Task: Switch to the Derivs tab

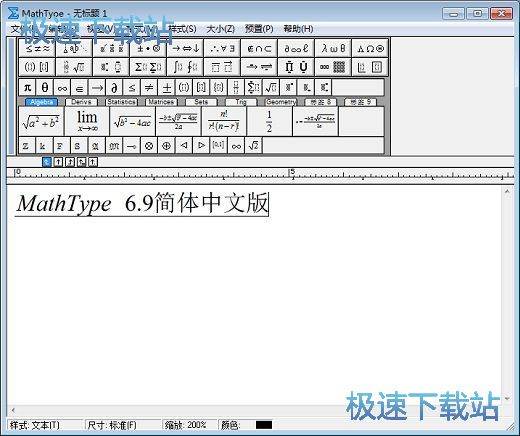Action: click(81, 102)
